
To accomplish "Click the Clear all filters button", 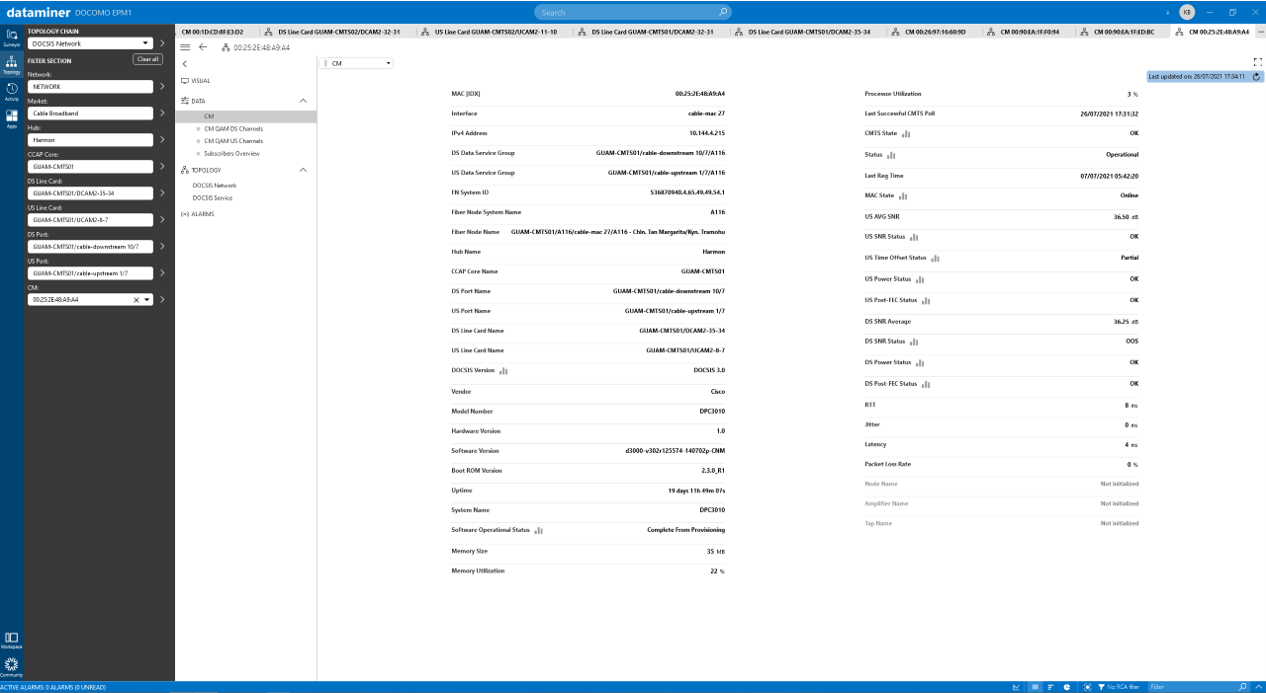I will 147,60.
